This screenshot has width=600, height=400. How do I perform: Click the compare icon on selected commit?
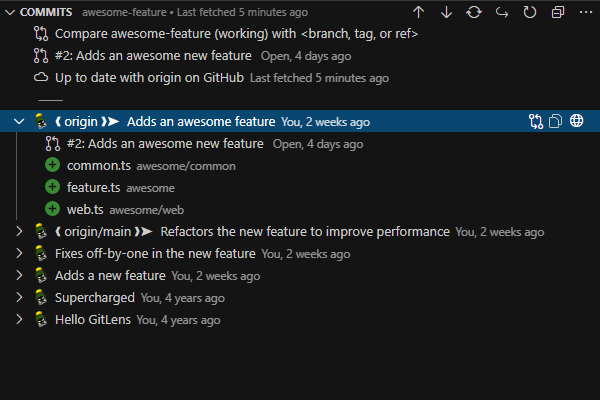coord(536,122)
